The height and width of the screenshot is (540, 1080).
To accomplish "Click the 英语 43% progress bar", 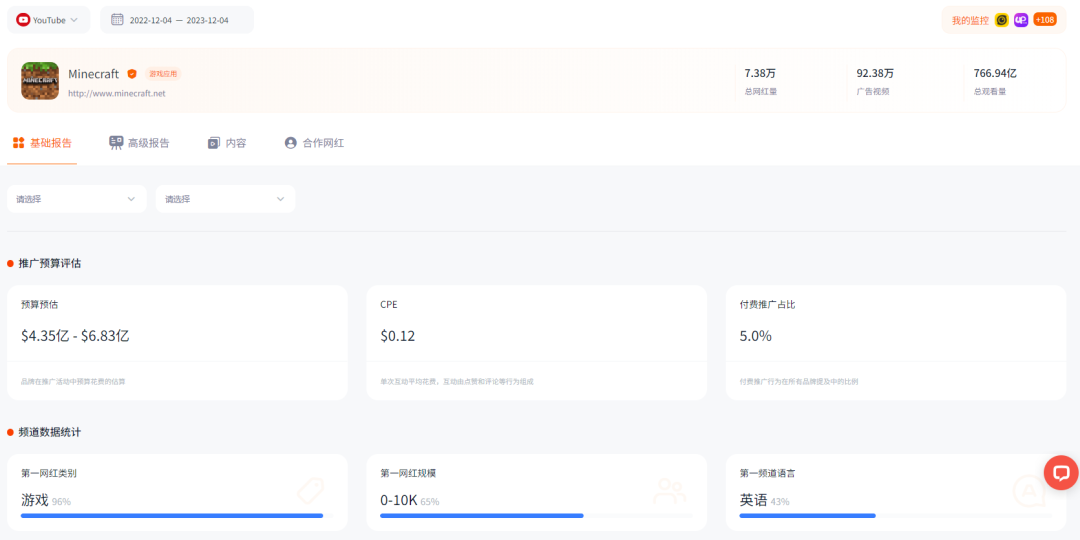I will pyautogui.click(x=895, y=515).
